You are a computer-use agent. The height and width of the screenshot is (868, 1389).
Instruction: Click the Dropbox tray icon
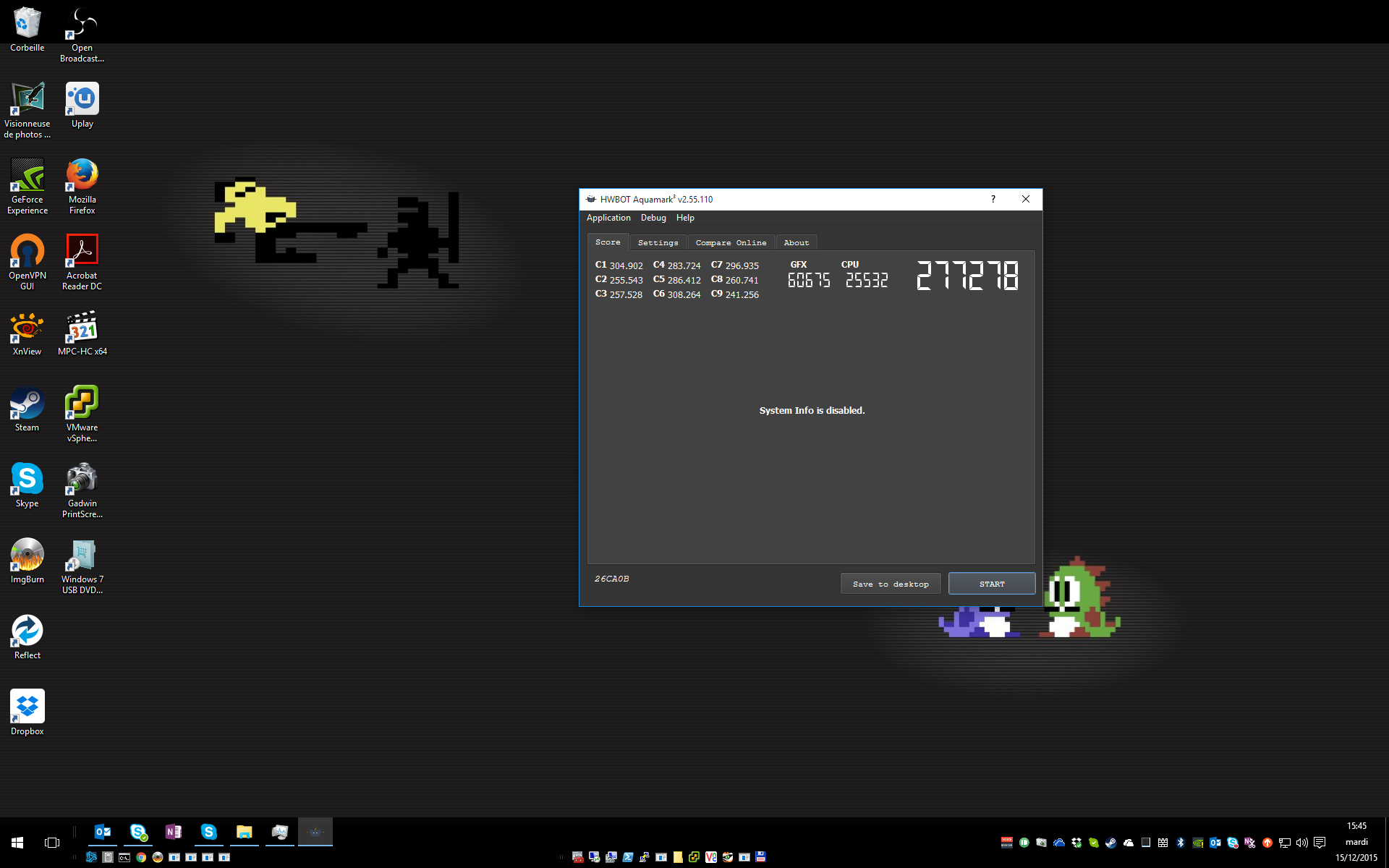point(1076,842)
